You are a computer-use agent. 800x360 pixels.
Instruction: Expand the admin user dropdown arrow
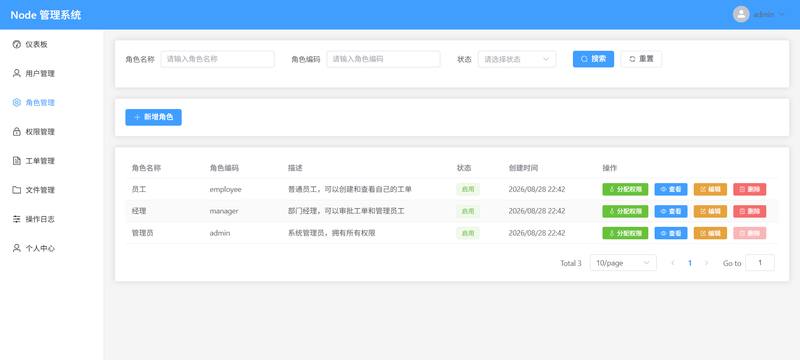pos(782,14)
